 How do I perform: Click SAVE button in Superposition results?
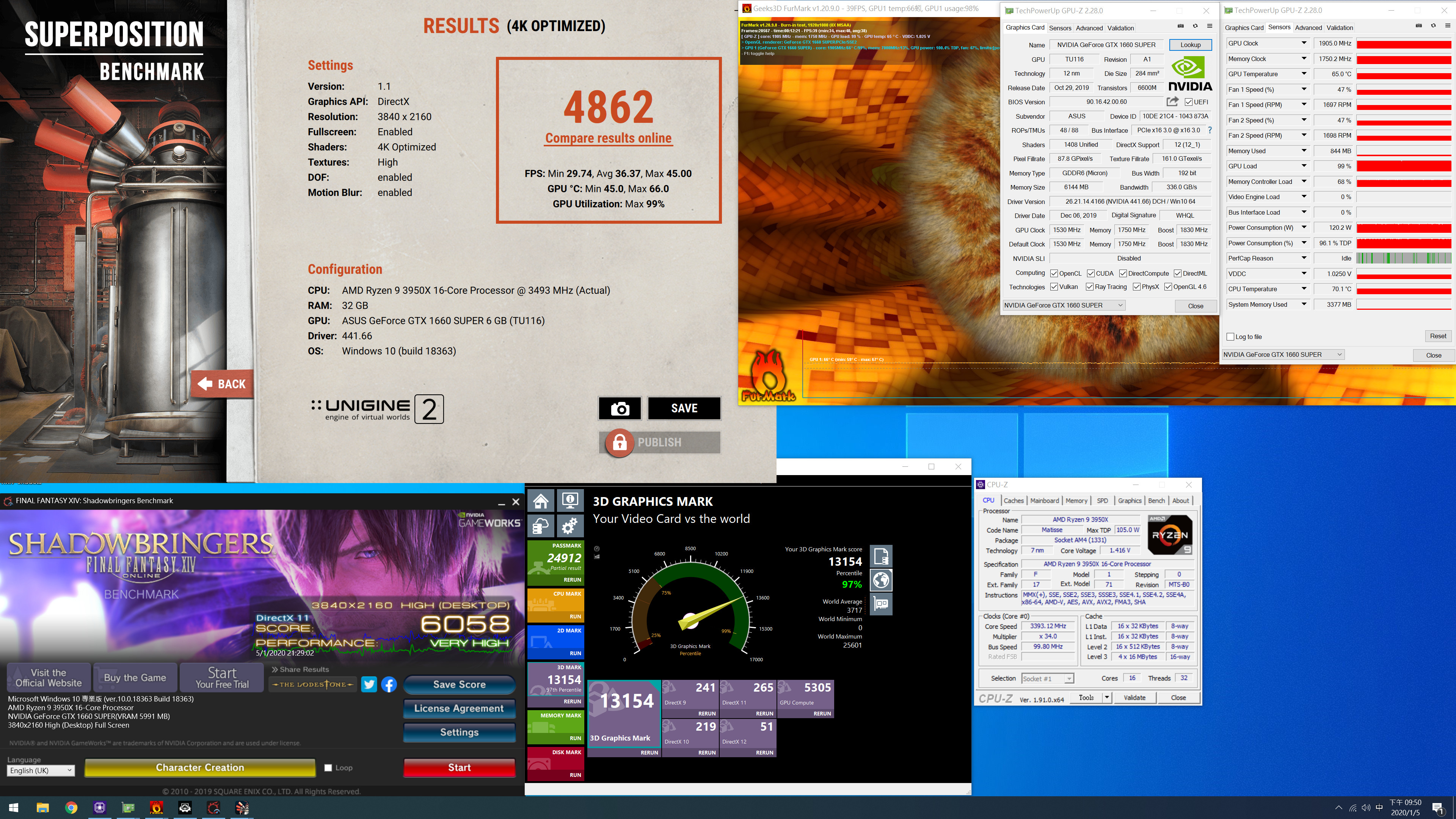(x=684, y=408)
